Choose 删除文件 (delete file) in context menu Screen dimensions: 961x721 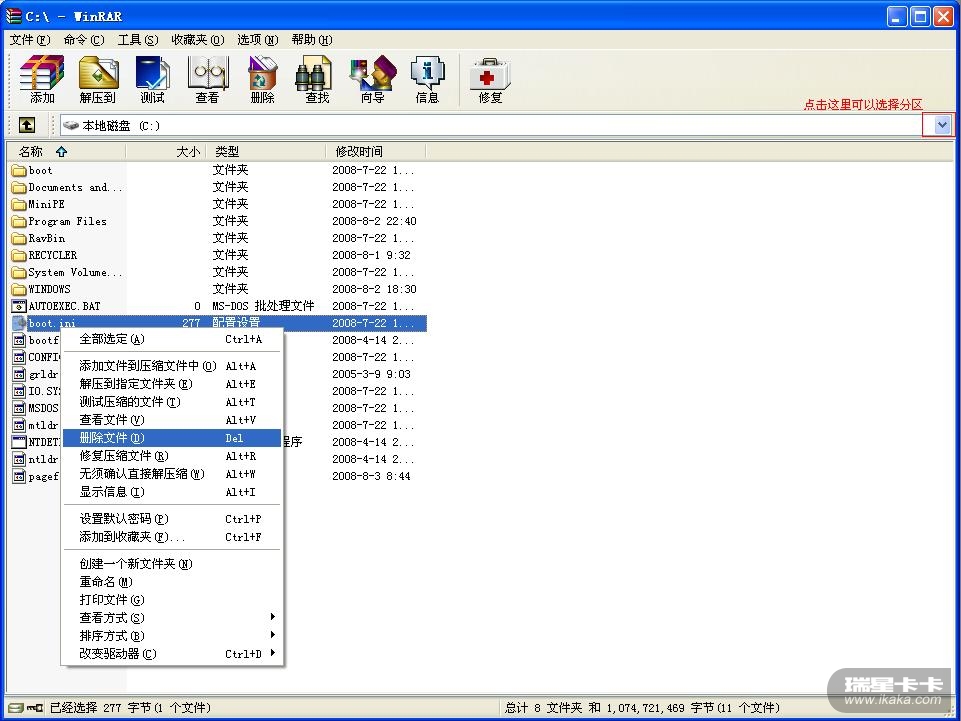click(172, 438)
